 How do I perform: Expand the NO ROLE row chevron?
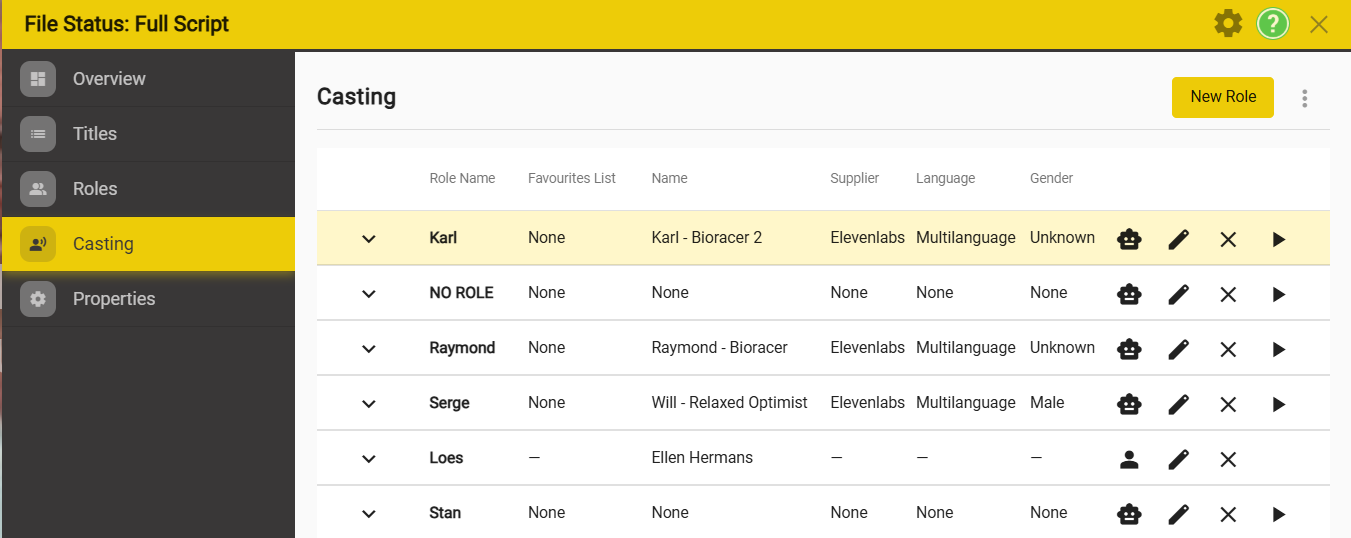pyautogui.click(x=369, y=294)
